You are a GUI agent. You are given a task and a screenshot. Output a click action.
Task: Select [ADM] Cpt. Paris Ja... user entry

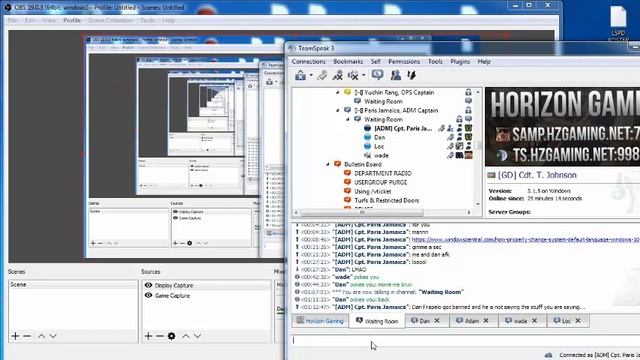402,129
